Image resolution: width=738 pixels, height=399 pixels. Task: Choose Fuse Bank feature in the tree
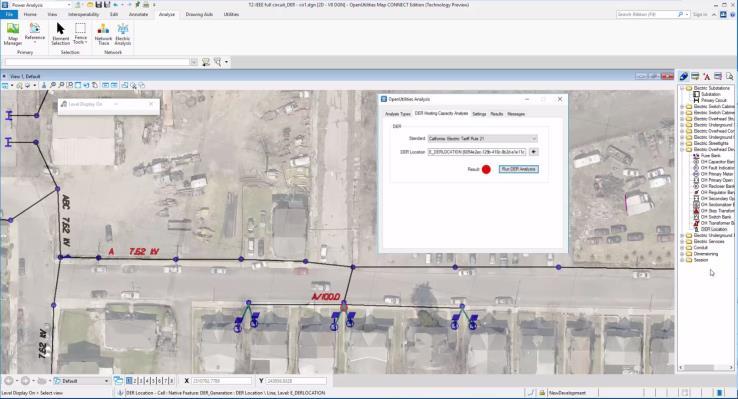click(x=710, y=155)
